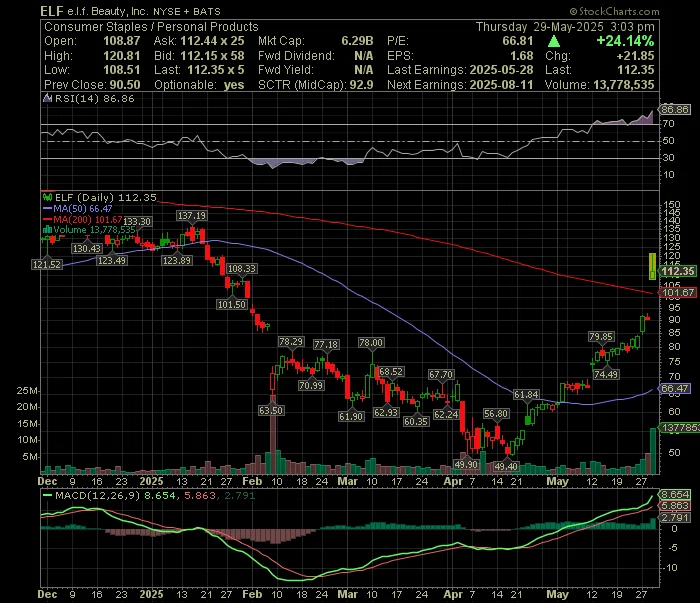Click the MA(200) axis tag 101.67
700x603 pixels.
[678, 293]
